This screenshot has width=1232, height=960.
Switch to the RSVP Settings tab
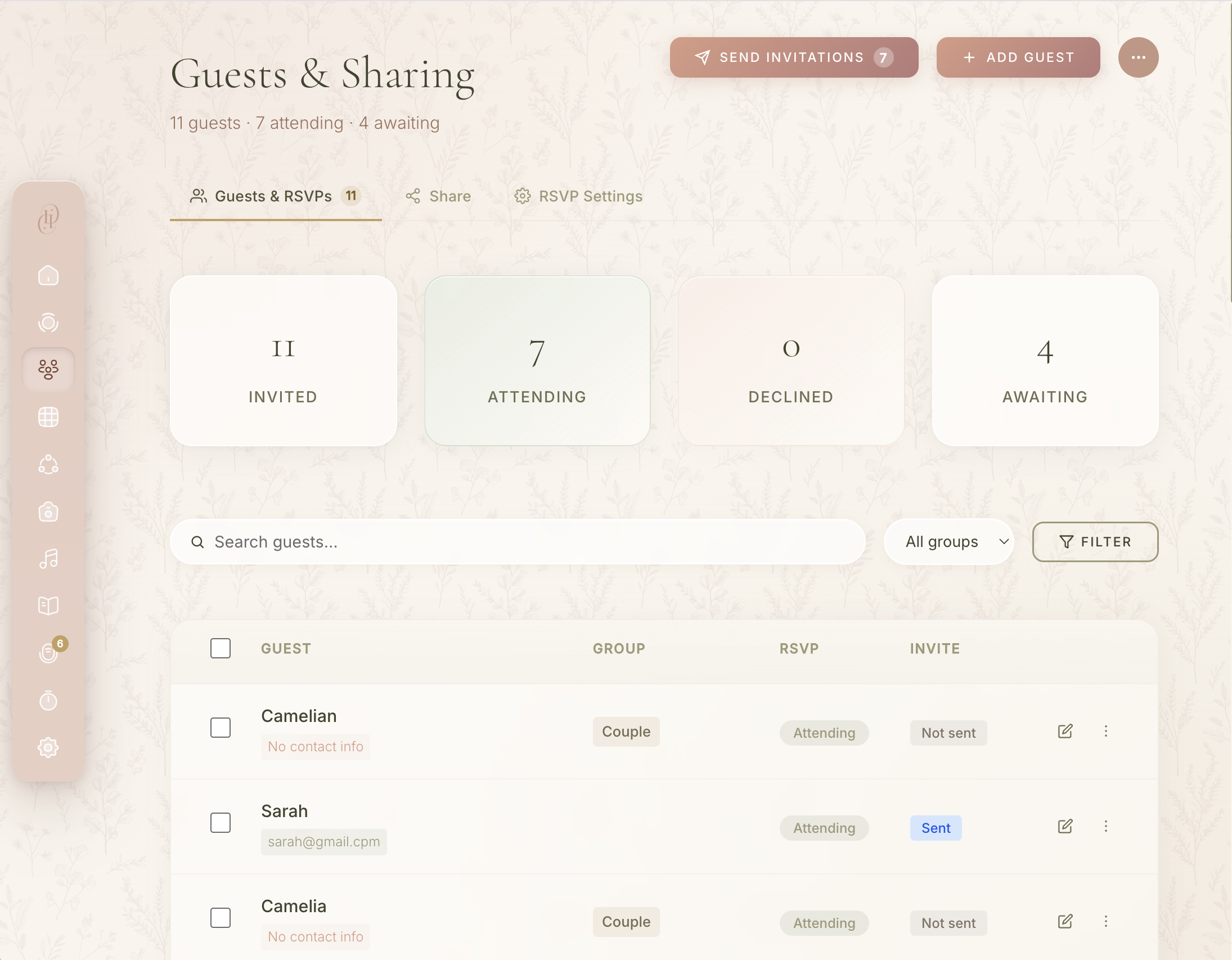(578, 196)
